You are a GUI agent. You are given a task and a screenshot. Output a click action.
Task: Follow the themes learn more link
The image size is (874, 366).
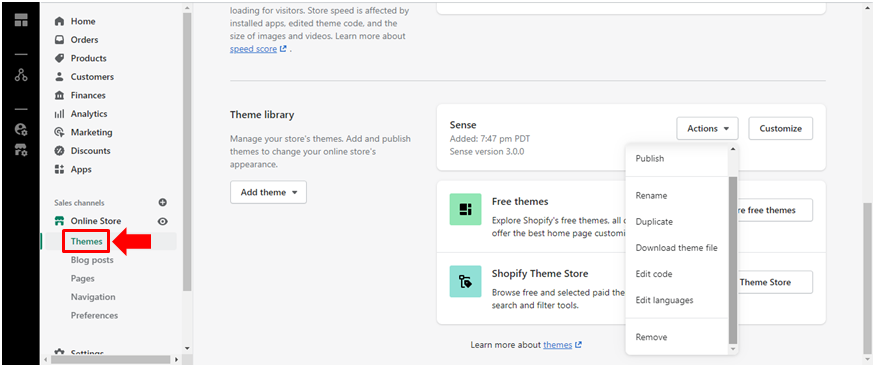point(558,345)
